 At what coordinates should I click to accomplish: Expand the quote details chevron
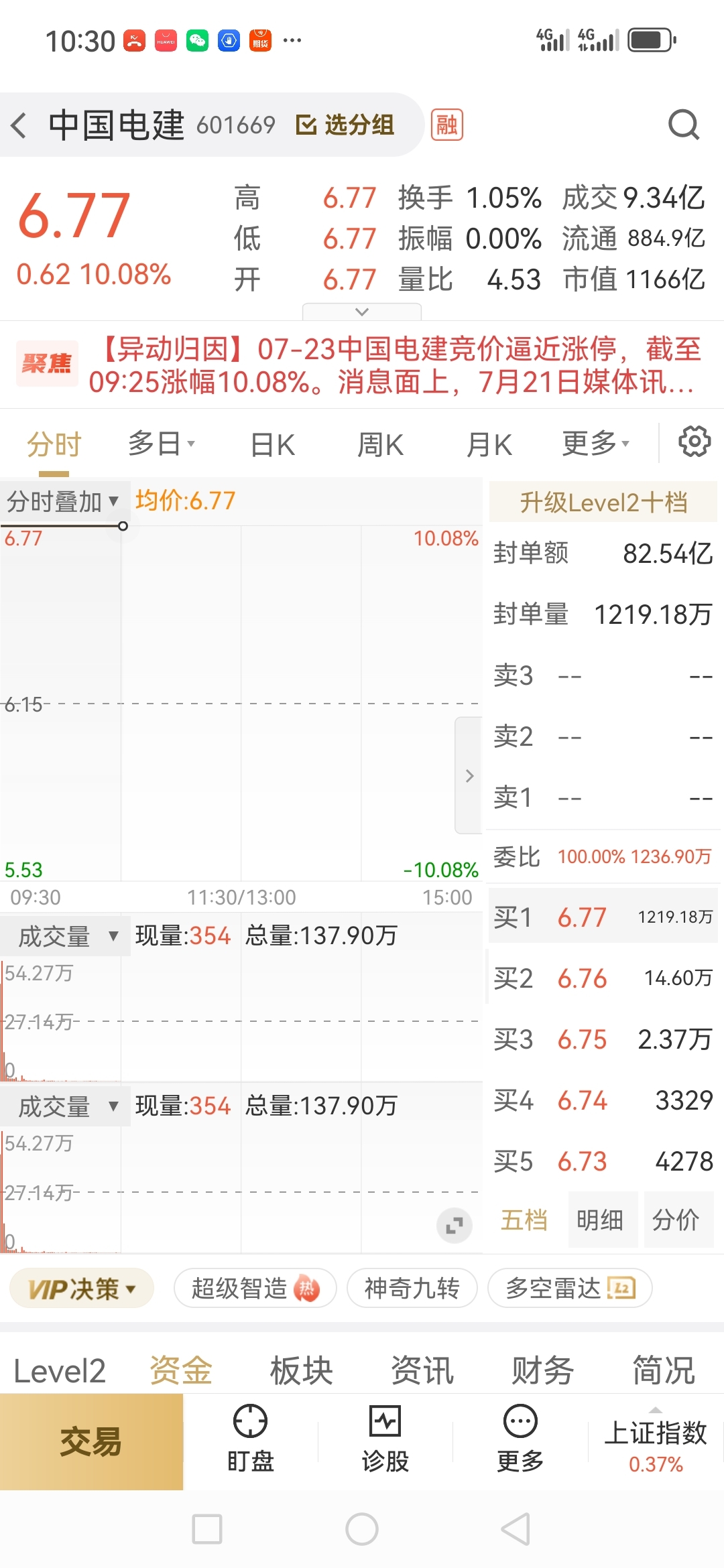point(362,312)
